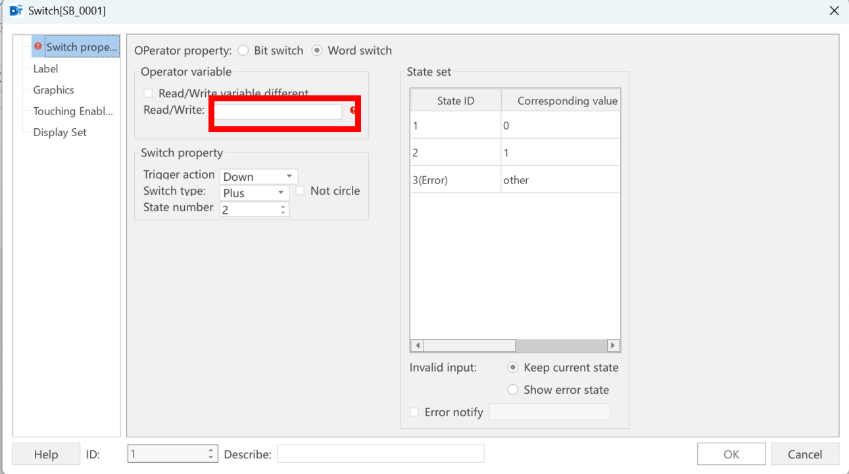Confirm with the OK button
849x474 pixels.
731,454
